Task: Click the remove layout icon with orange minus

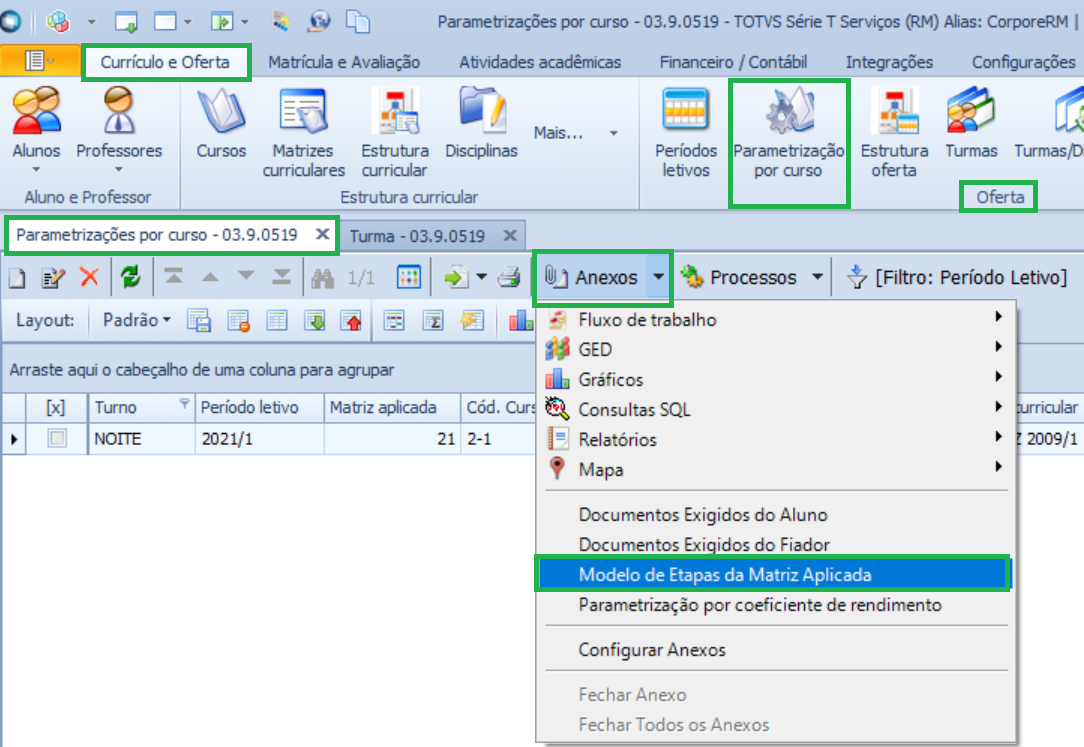Action: coord(239,321)
